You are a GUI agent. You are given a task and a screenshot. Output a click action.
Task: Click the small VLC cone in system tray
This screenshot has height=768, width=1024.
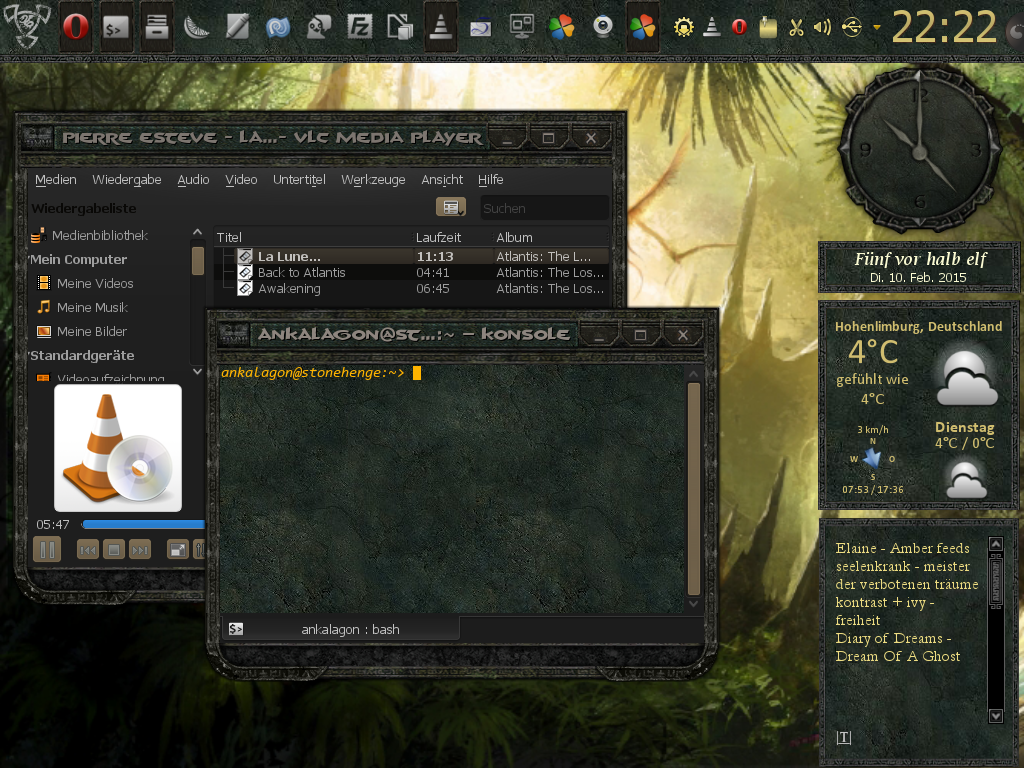(x=712, y=27)
